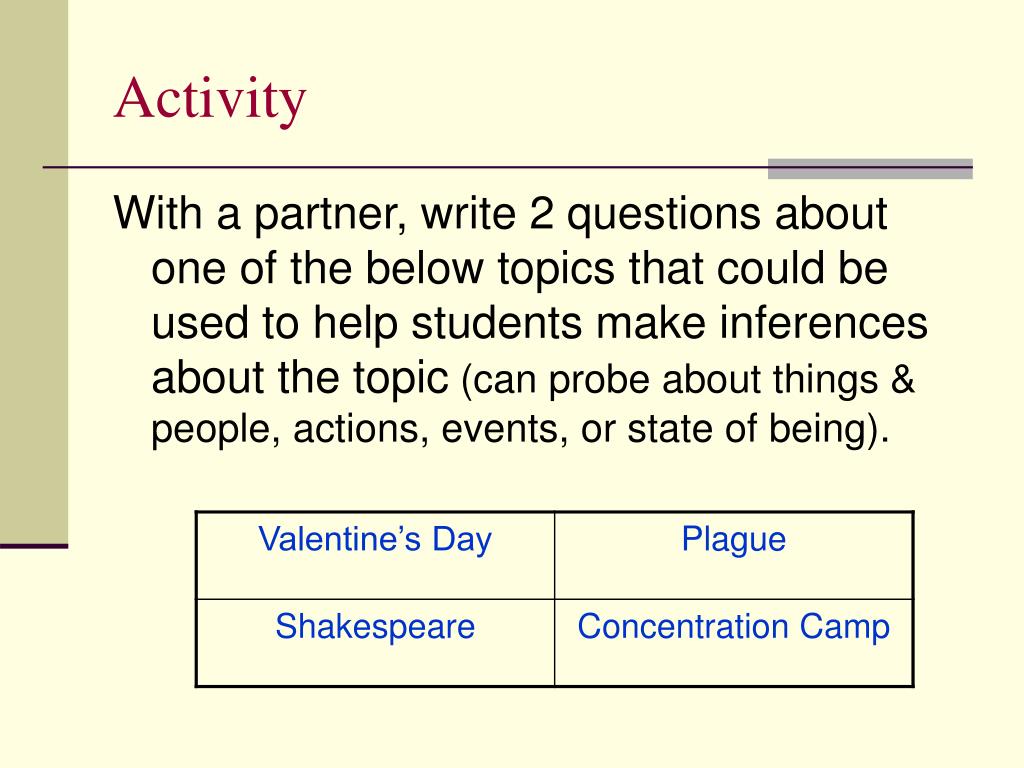Select the "Plague" table cell
The height and width of the screenshot is (768, 1024).
coord(733,556)
